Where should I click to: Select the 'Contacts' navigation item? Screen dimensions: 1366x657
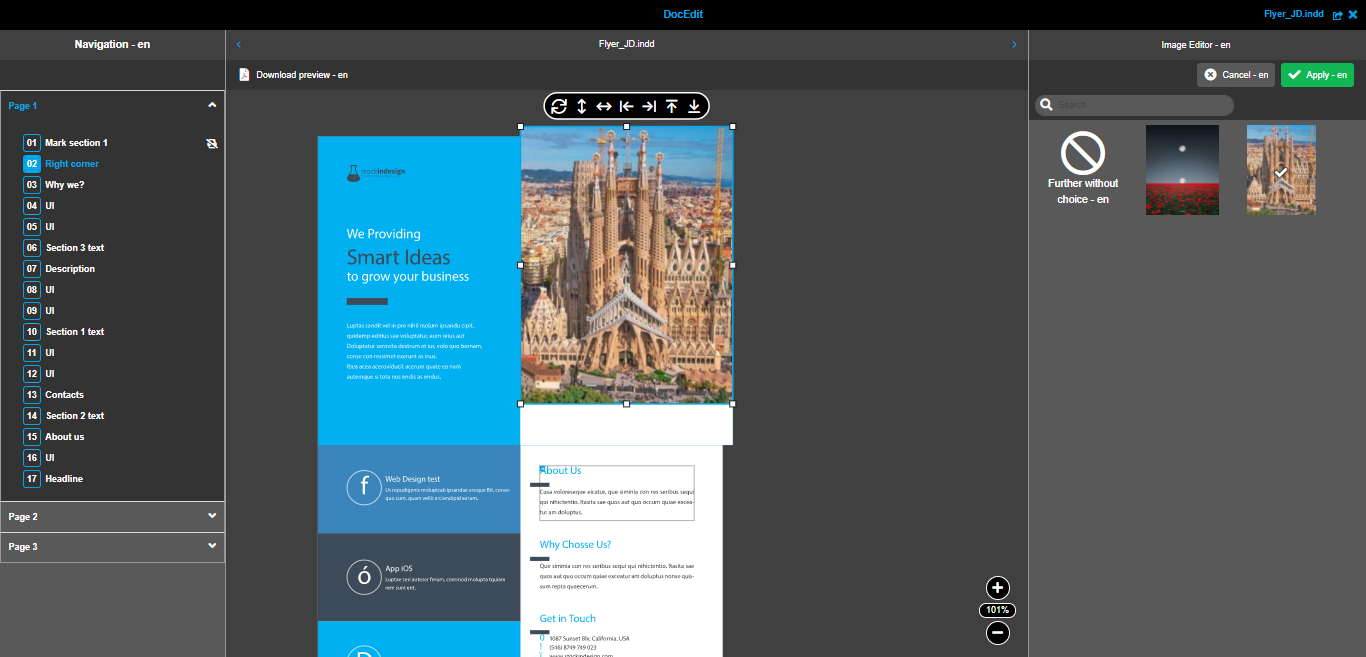tap(64, 395)
